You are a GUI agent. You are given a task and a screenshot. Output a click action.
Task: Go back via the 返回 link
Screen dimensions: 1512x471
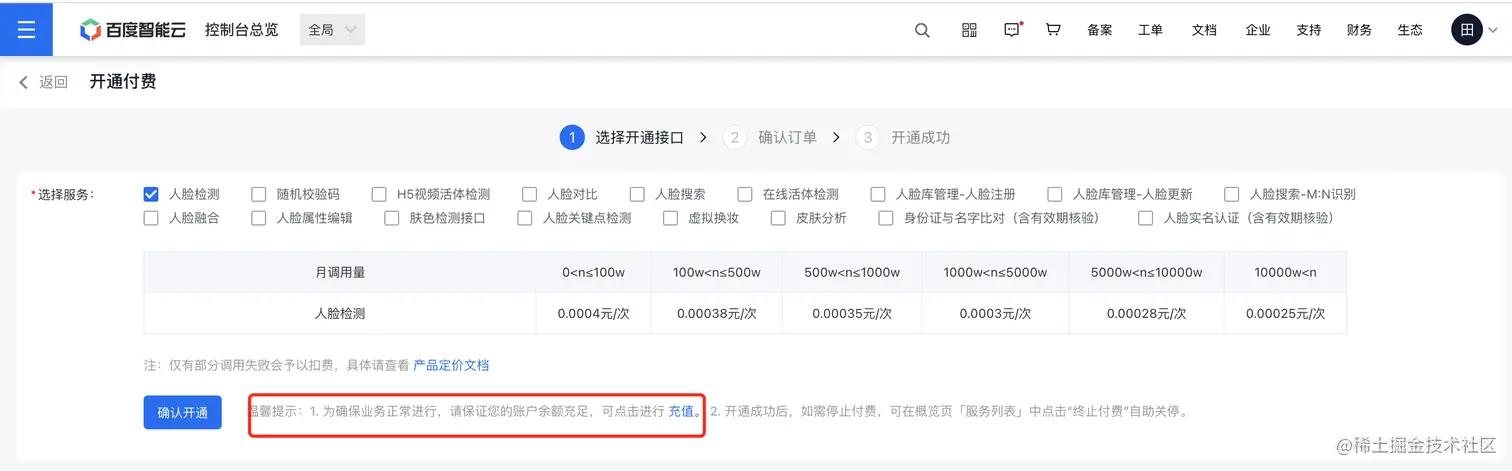[x=53, y=82]
